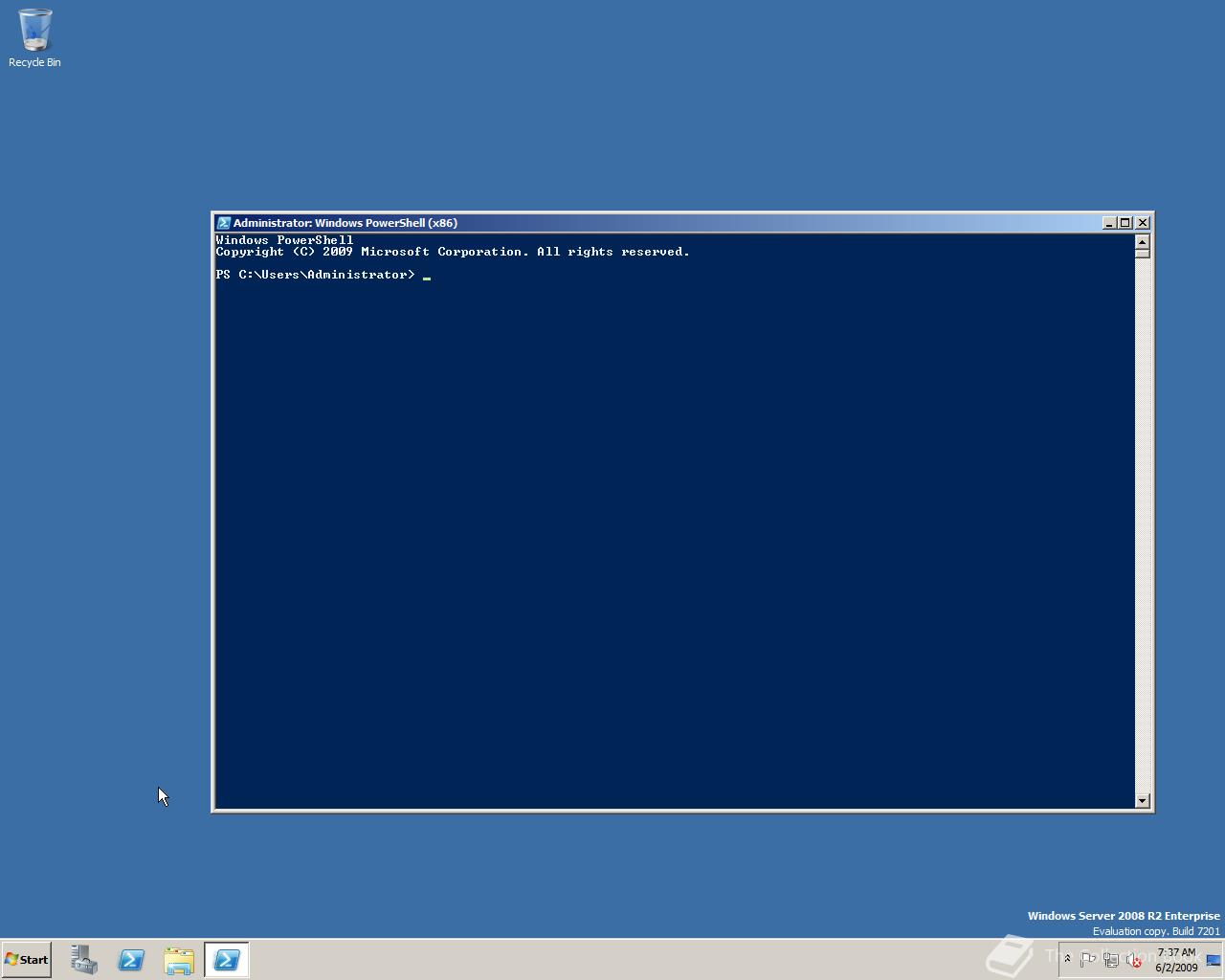The image size is (1225, 980).
Task: Maximize the PowerShell (x86) window
Action: pyautogui.click(x=1125, y=223)
